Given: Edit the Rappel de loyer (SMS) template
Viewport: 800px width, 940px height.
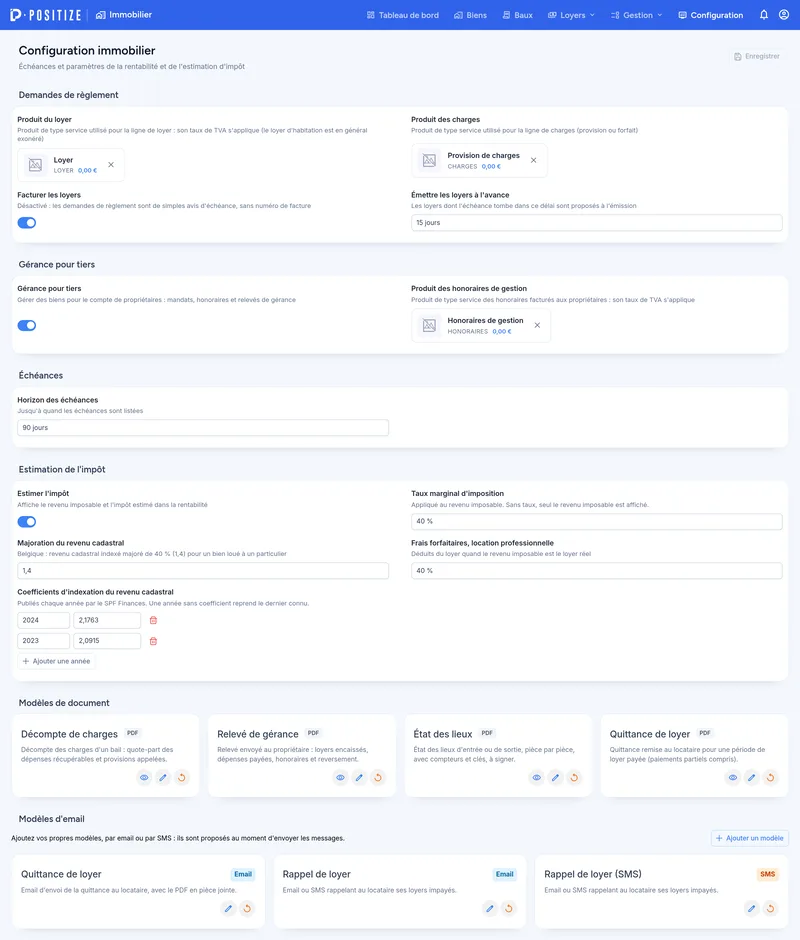Looking at the screenshot, I should click(751, 909).
